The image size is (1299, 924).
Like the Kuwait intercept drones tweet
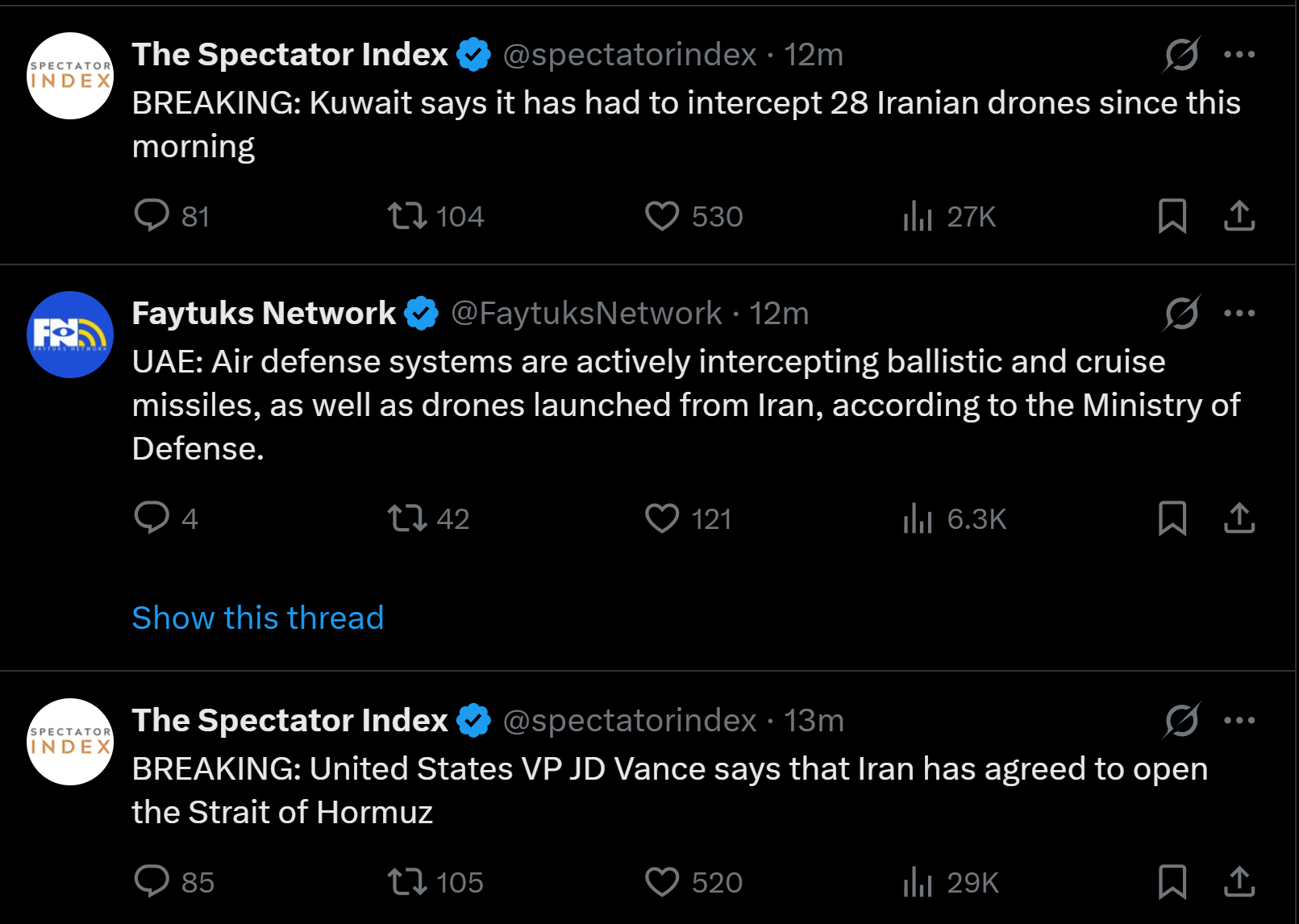coord(662,216)
